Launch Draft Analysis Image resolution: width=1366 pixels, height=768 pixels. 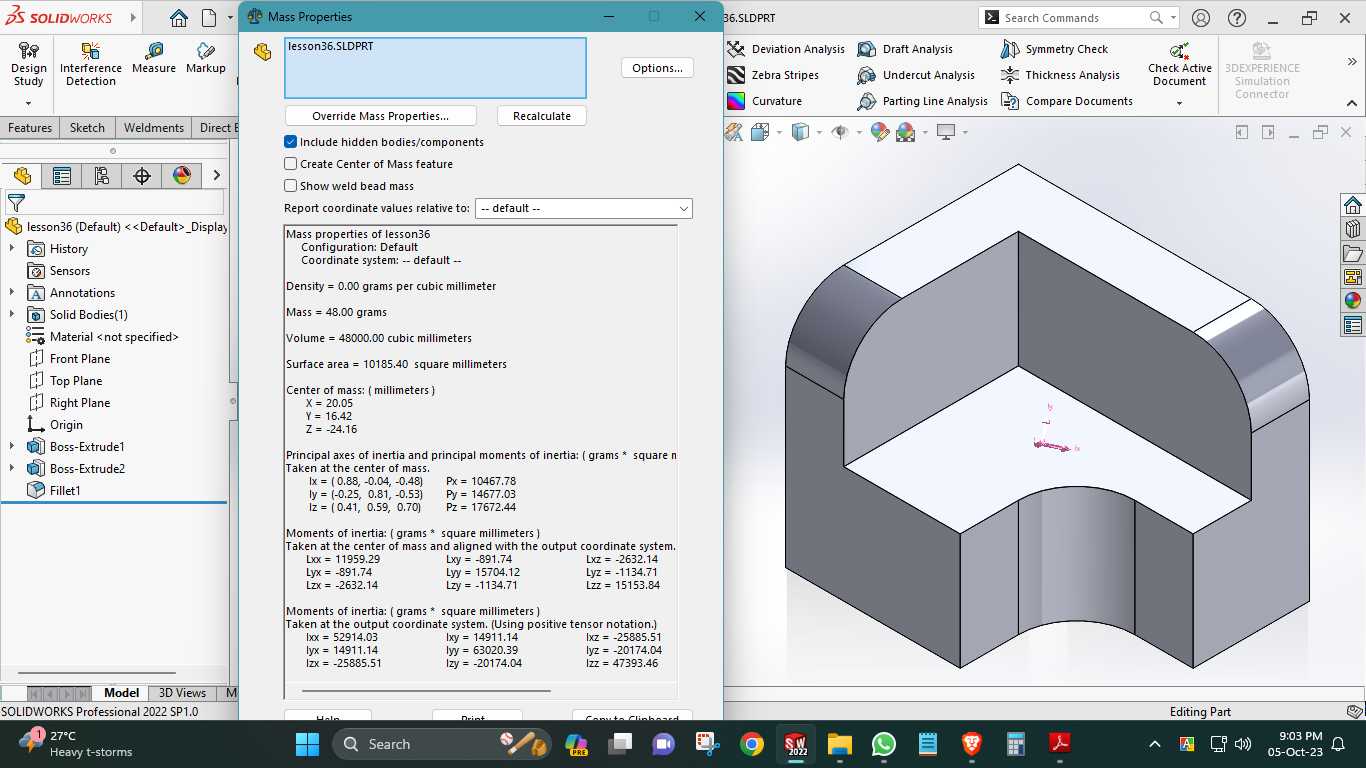coord(906,49)
